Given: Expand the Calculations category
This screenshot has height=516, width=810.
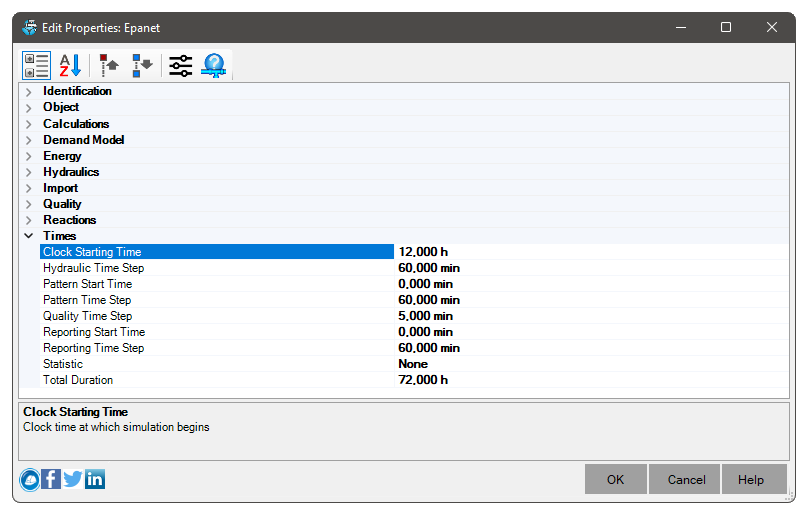Looking at the screenshot, I should click(29, 124).
